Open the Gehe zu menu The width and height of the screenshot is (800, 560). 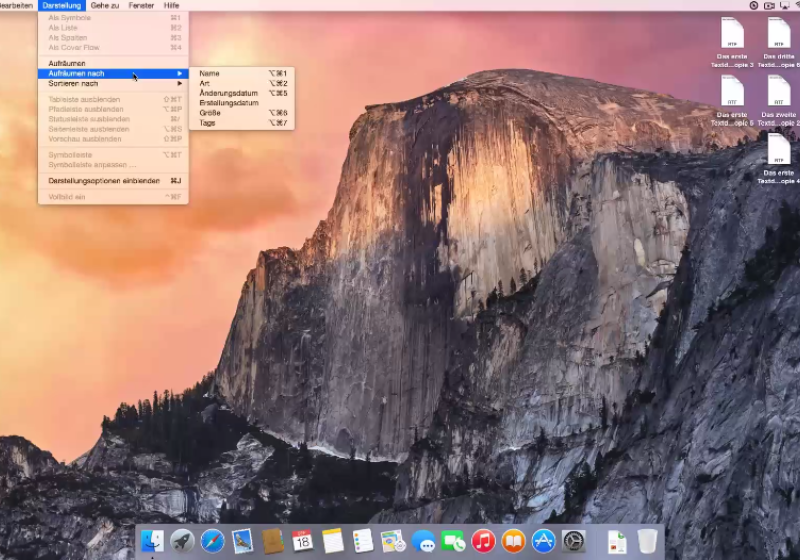[x=105, y=6]
